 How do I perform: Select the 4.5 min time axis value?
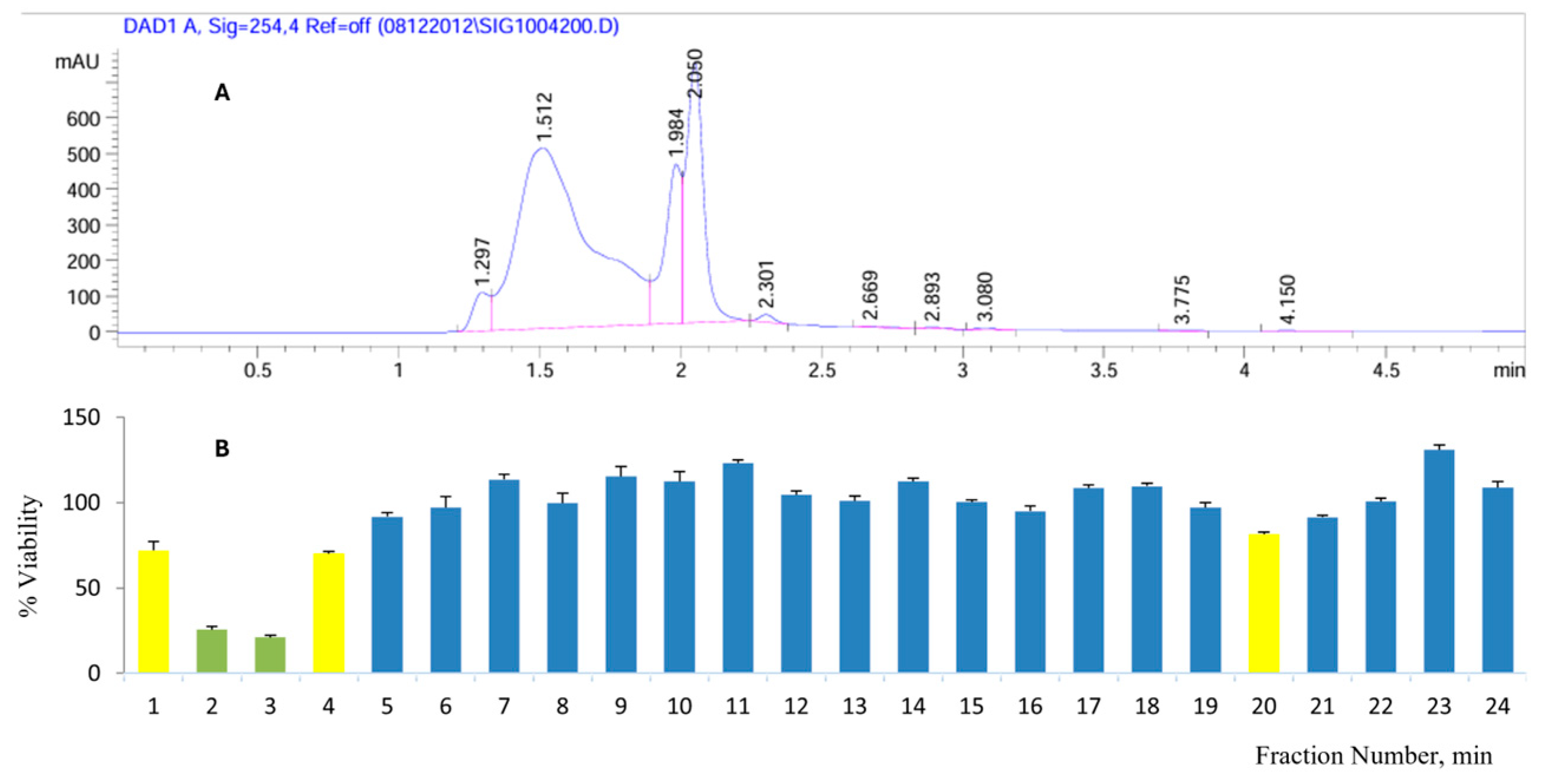[1386, 370]
